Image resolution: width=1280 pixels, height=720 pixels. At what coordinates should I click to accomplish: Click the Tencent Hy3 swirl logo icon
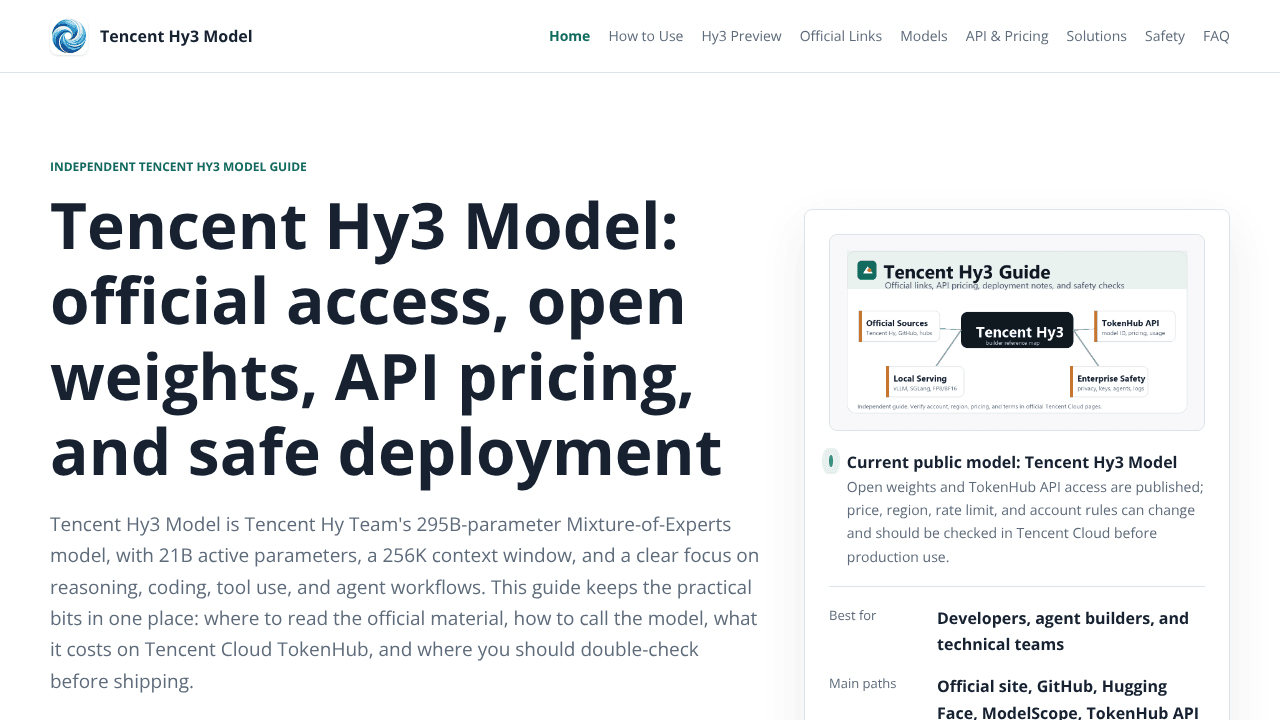point(69,36)
